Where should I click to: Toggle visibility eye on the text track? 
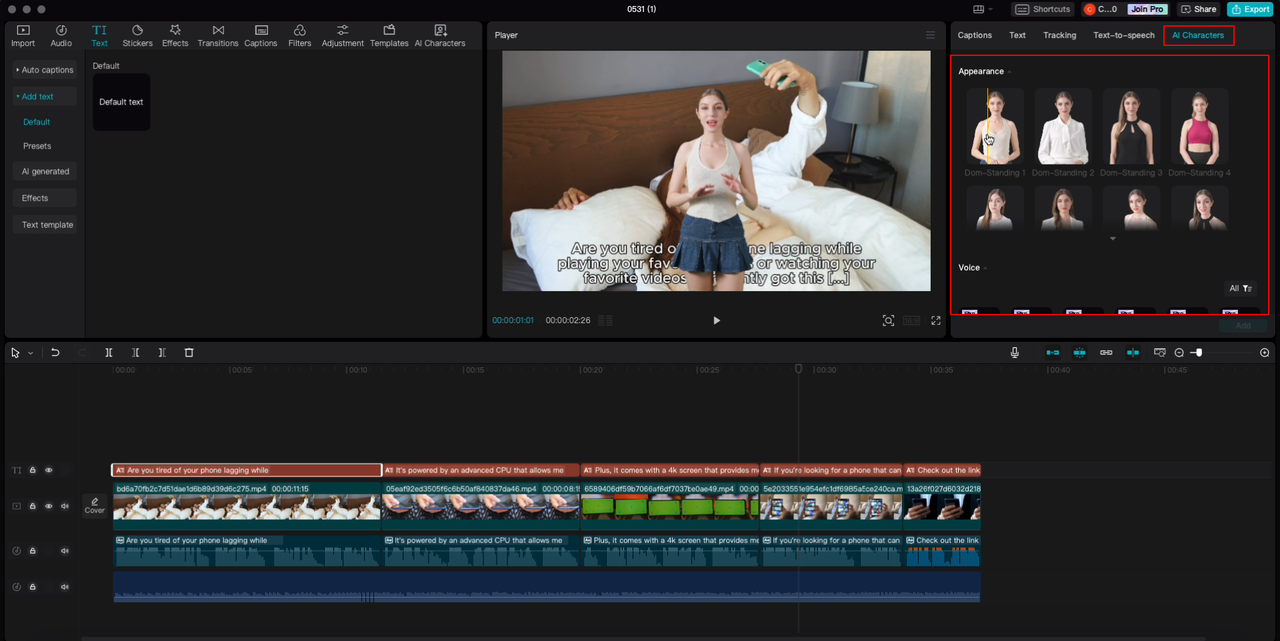click(x=48, y=470)
